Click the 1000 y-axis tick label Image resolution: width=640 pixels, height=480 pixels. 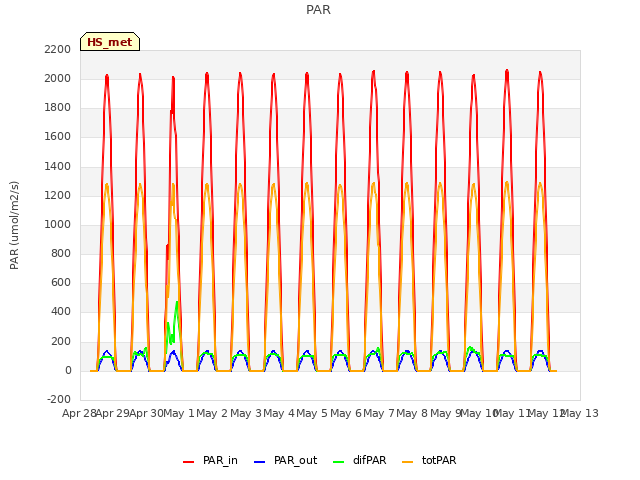[58, 224]
